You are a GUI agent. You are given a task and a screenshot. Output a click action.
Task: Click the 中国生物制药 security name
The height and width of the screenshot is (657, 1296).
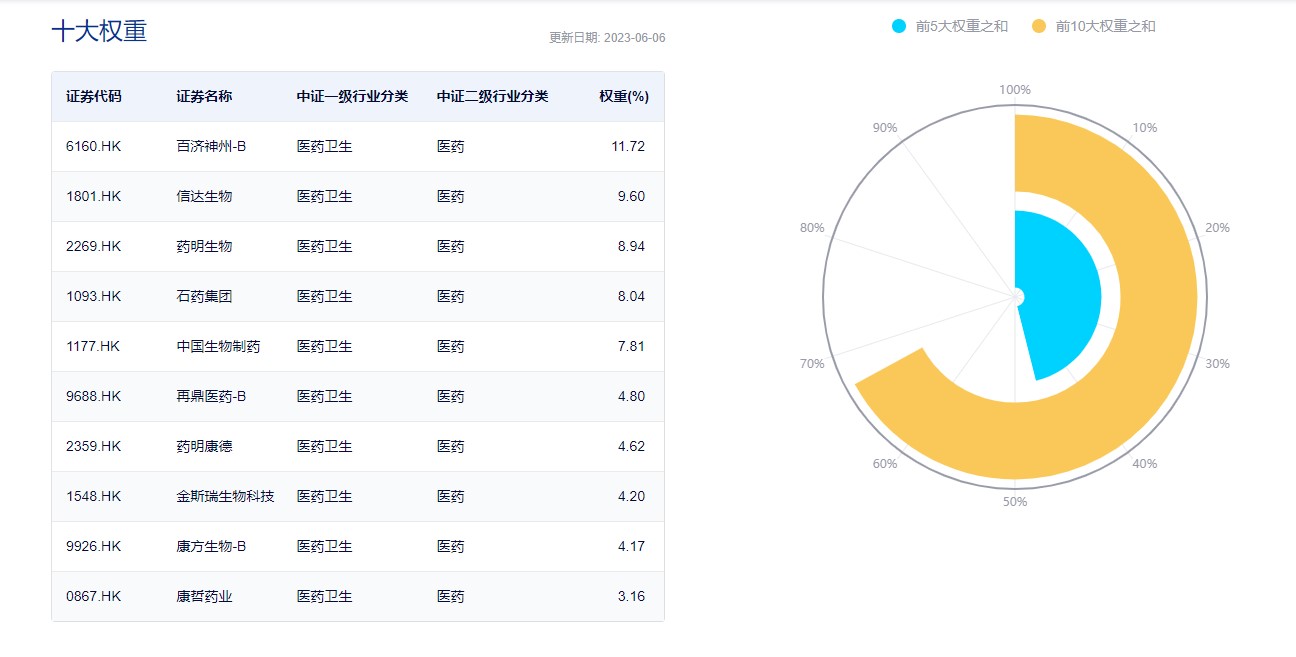218,346
